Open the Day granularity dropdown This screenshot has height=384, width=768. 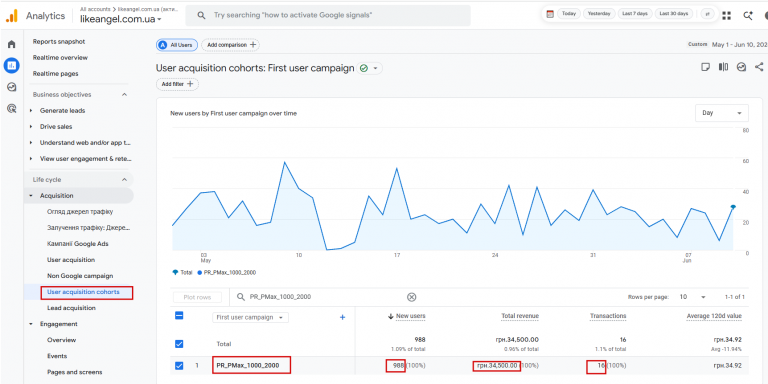(721, 113)
